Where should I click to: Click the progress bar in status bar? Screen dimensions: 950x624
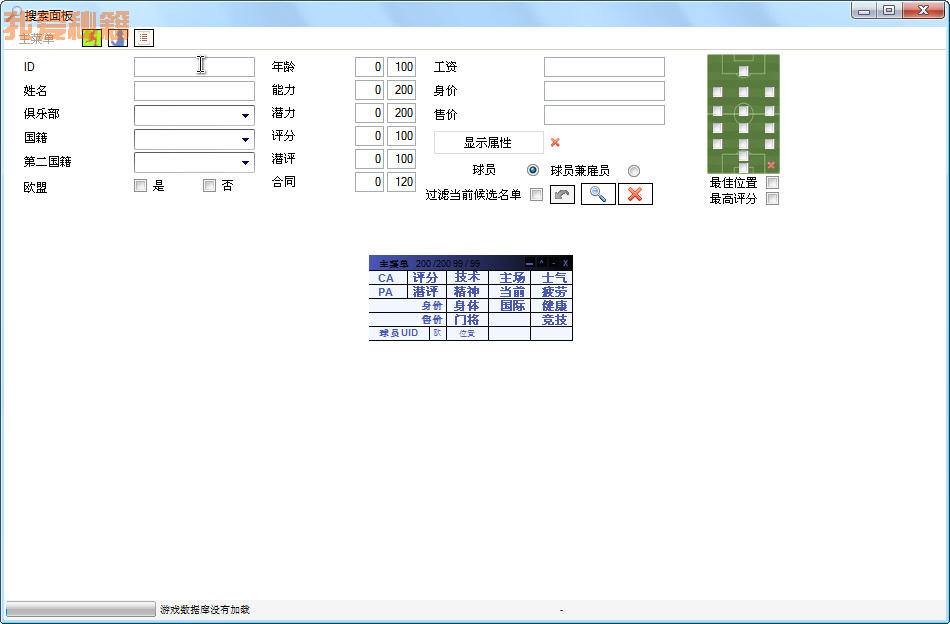point(81,609)
